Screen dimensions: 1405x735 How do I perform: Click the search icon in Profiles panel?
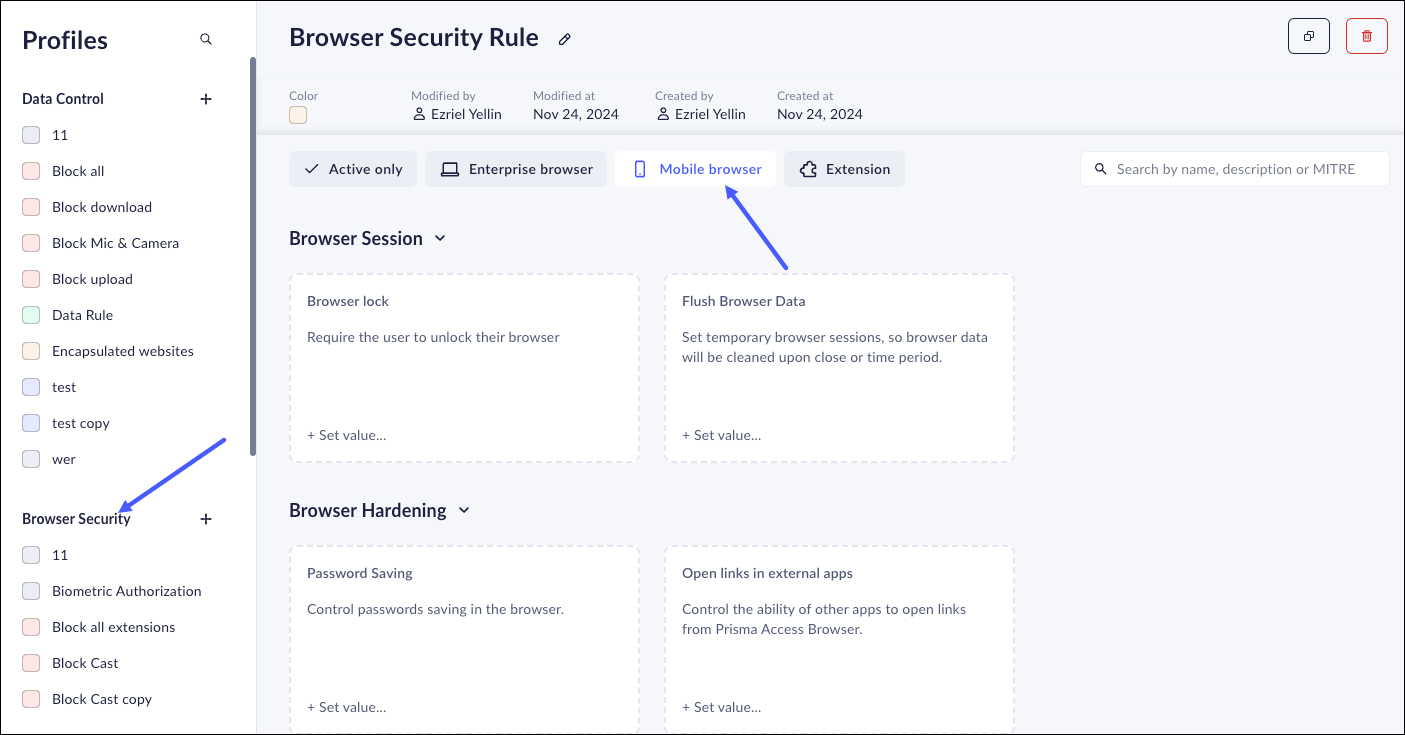click(206, 40)
